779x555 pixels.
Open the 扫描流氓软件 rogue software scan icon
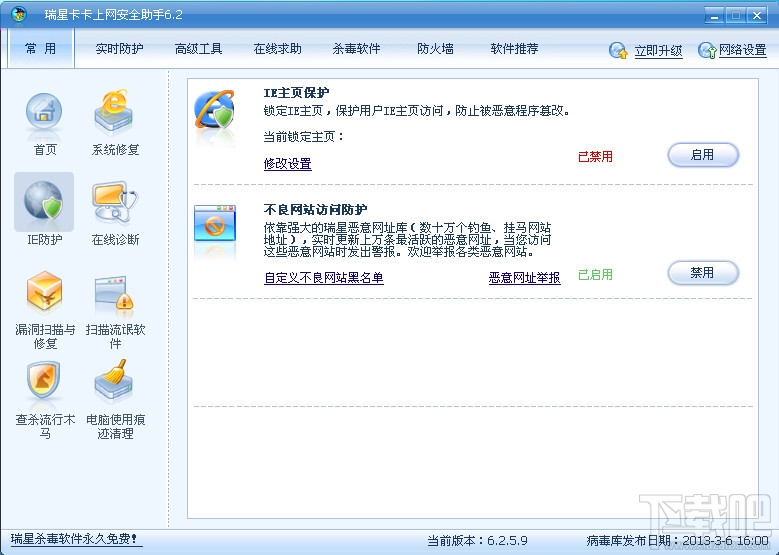click(x=114, y=295)
